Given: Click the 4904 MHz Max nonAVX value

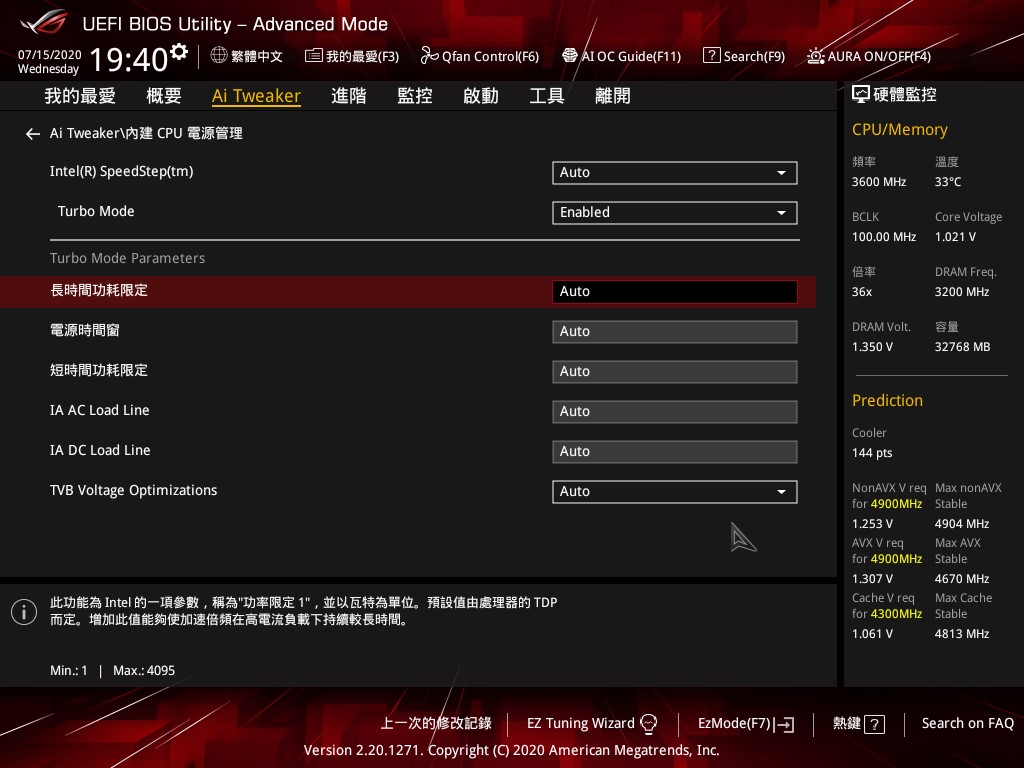Looking at the screenshot, I should pos(962,524).
